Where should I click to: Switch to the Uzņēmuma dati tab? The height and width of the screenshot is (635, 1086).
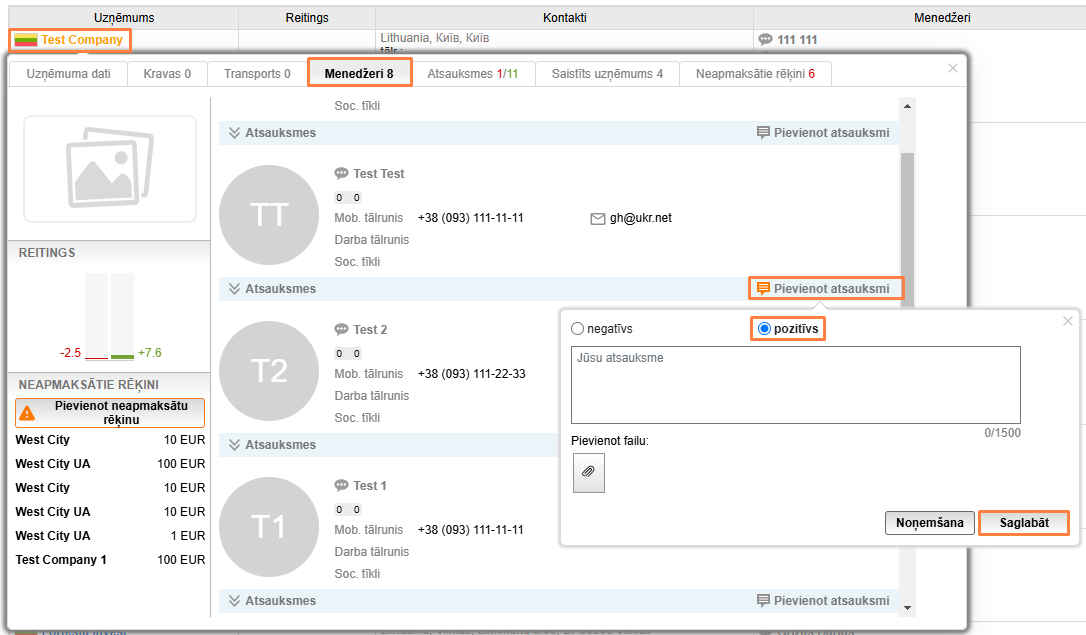[x=68, y=74]
